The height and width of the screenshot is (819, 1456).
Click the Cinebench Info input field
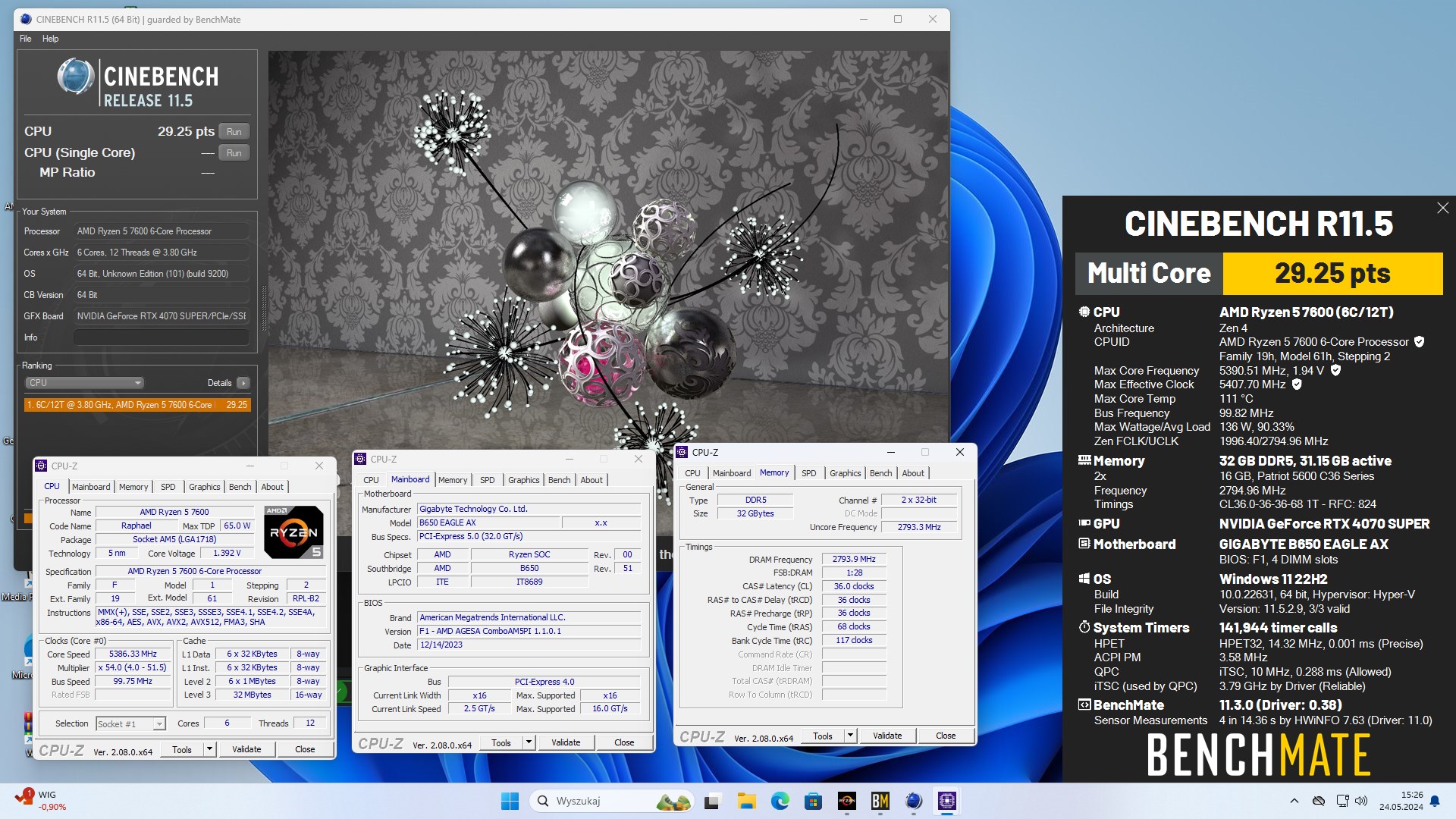click(x=161, y=337)
